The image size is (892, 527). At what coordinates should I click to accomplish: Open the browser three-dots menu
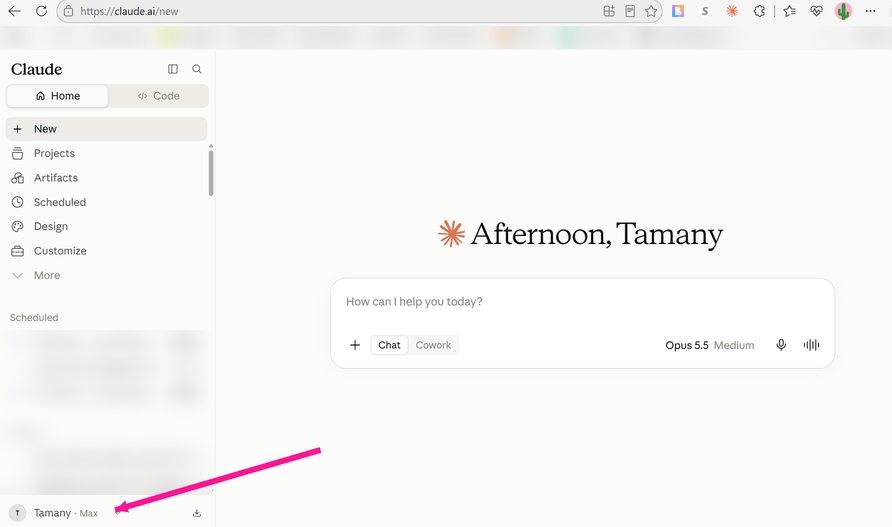click(870, 11)
